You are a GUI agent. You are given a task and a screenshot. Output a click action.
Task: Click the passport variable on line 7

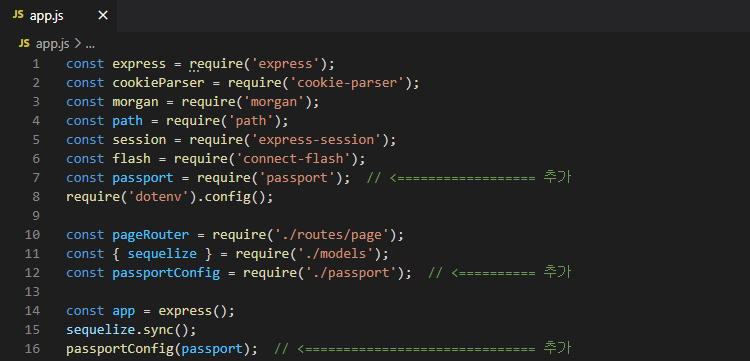pos(143,178)
